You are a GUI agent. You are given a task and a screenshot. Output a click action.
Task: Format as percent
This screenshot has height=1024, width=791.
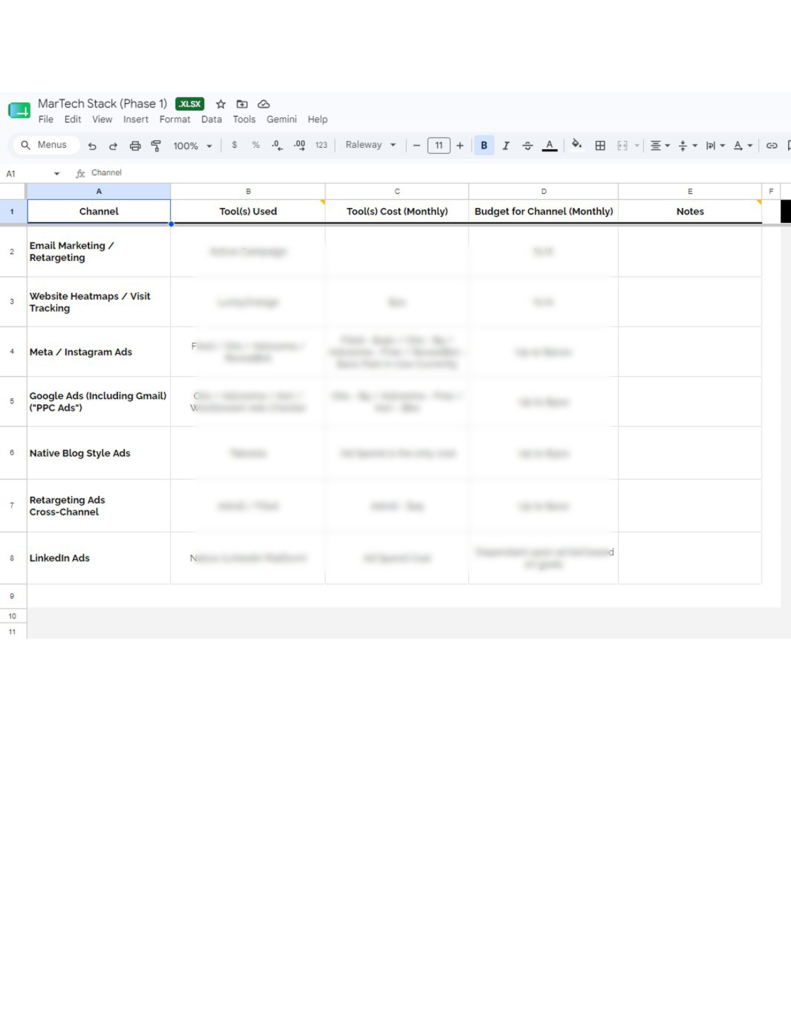[x=255, y=145]
